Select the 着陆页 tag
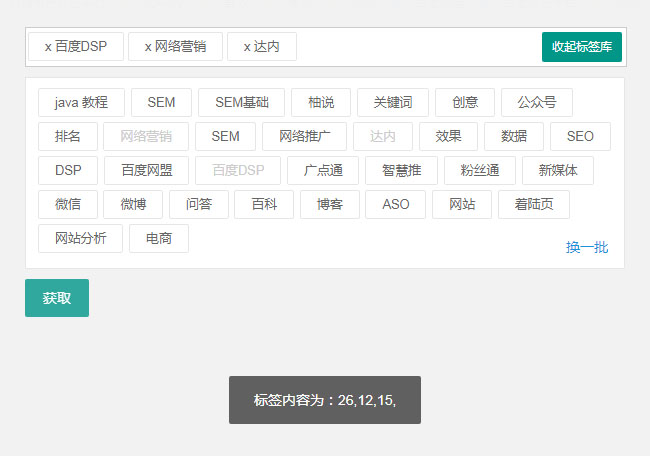This screenshot has height=456, width=650. [x=534, y=205]
